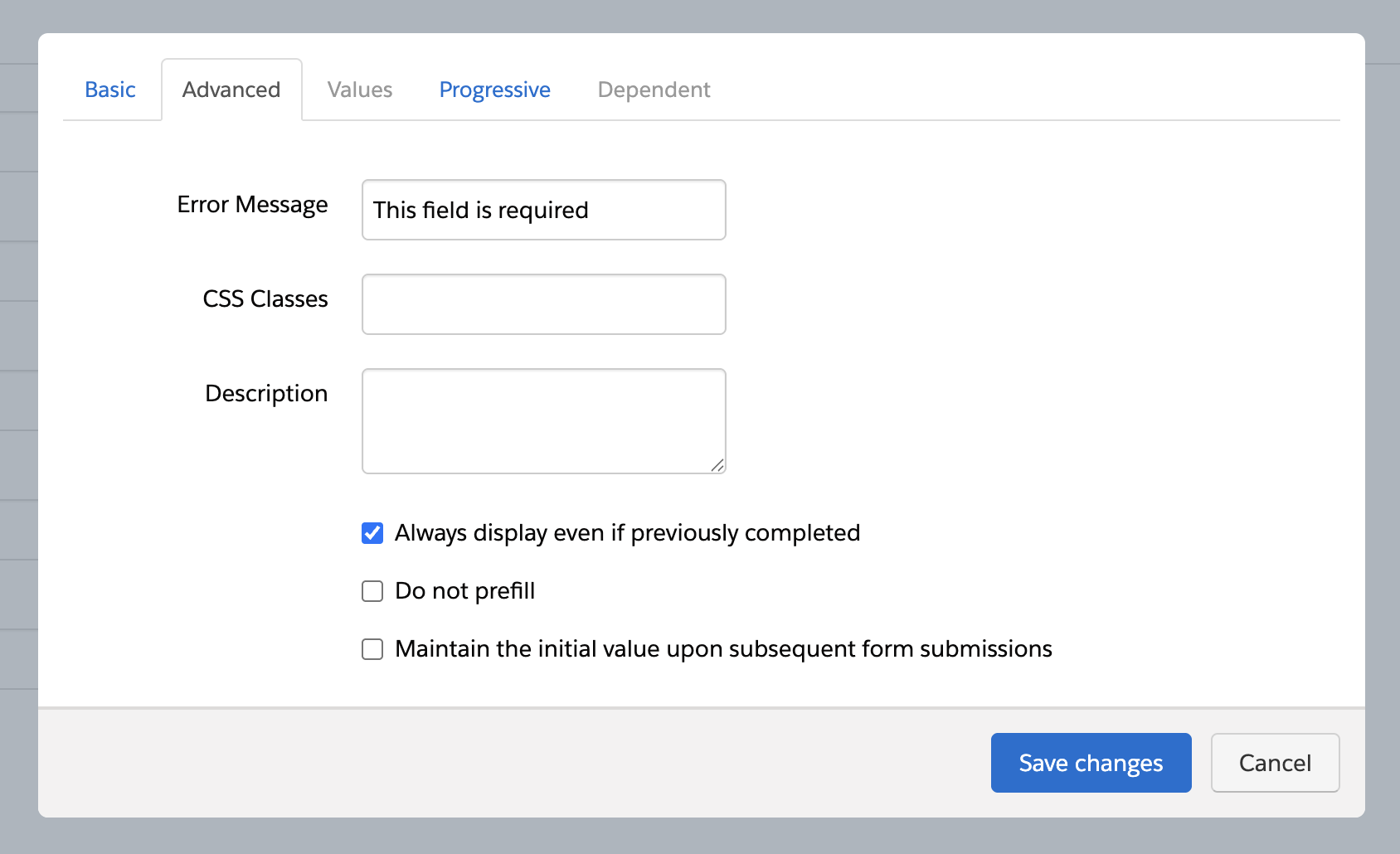Screen dimensions: 1400x854
Task: Open the Dependent tab
Action: click(x=654, y=90)
